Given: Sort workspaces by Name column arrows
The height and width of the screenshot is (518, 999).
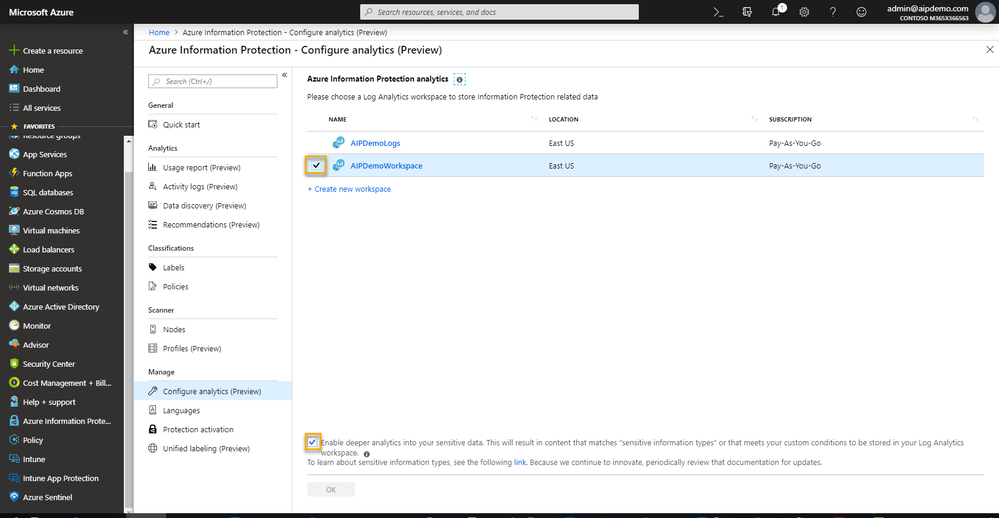Looking at the screenshot, I should click(534, 119).
